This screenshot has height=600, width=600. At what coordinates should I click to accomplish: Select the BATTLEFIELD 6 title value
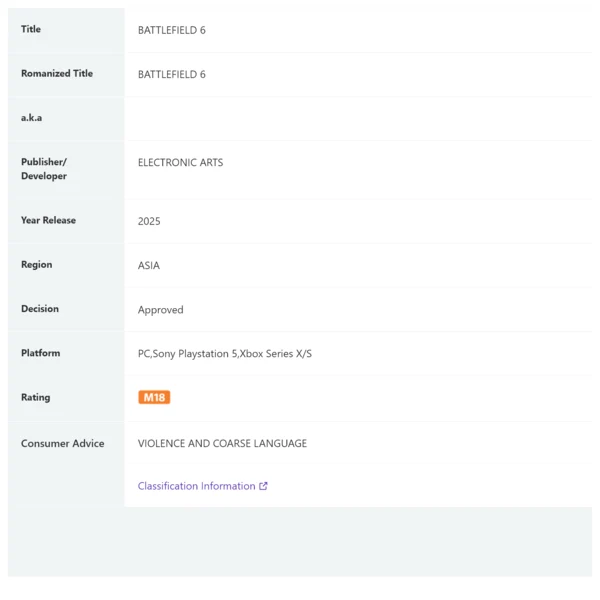coord(172,30)
